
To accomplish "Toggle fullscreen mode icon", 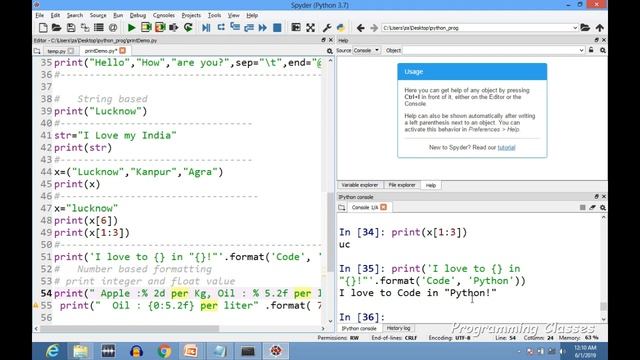I will [x=311, y=28].
